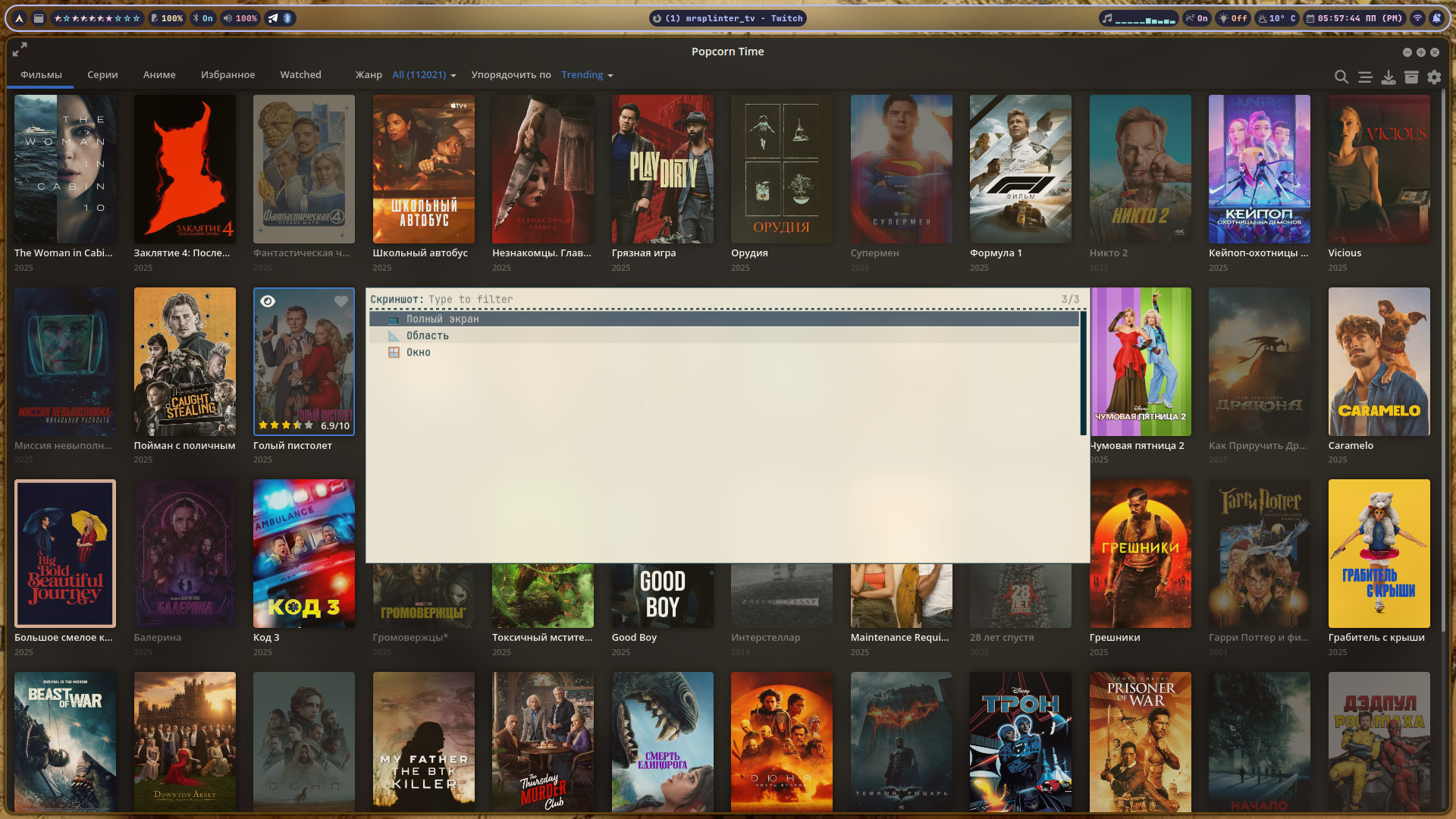
Task: Open the Формула 1 movie poster
Action: coord(1020,169)
